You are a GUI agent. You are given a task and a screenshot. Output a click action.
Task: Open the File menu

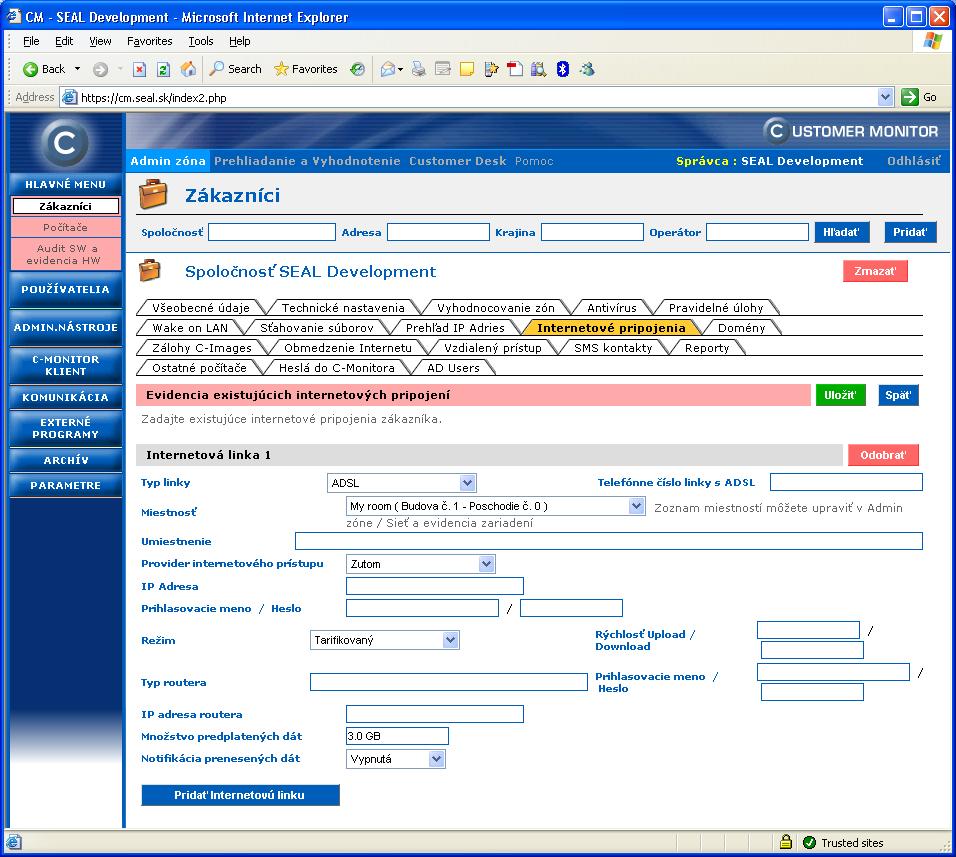31,41
